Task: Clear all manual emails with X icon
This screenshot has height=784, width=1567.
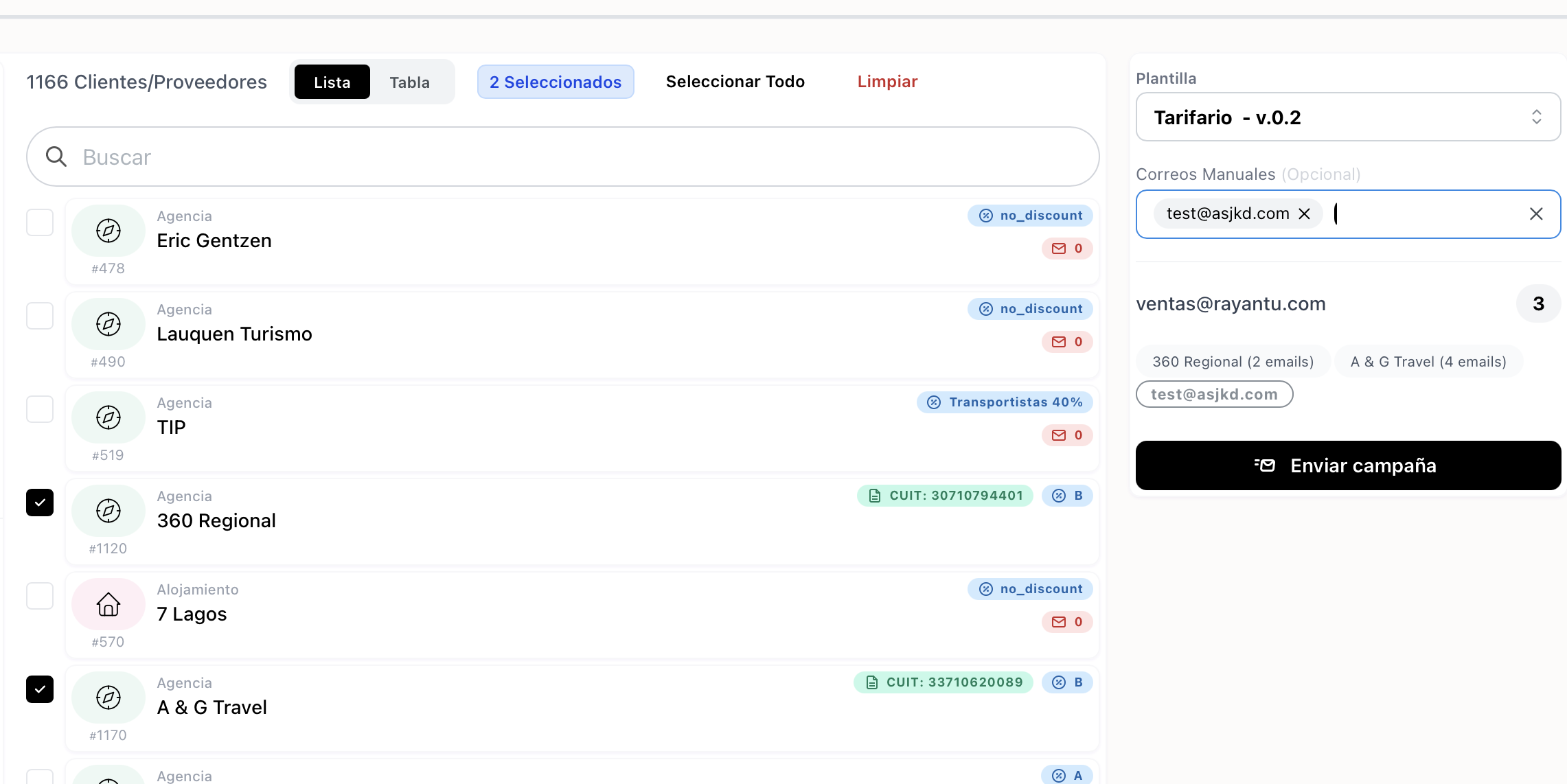Action: point(1536,214)
